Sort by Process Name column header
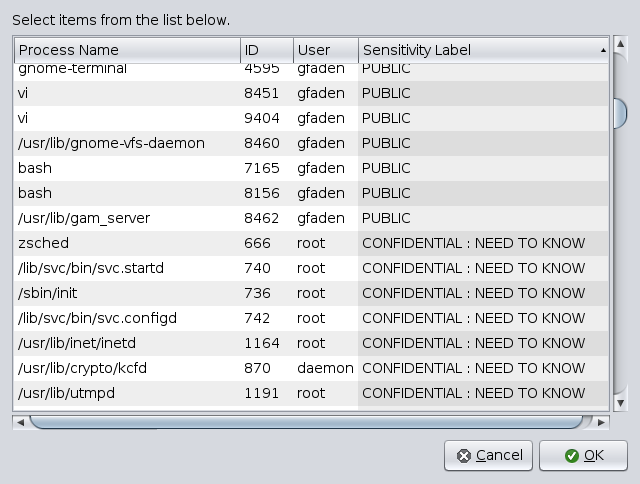 tap(126, 50)
